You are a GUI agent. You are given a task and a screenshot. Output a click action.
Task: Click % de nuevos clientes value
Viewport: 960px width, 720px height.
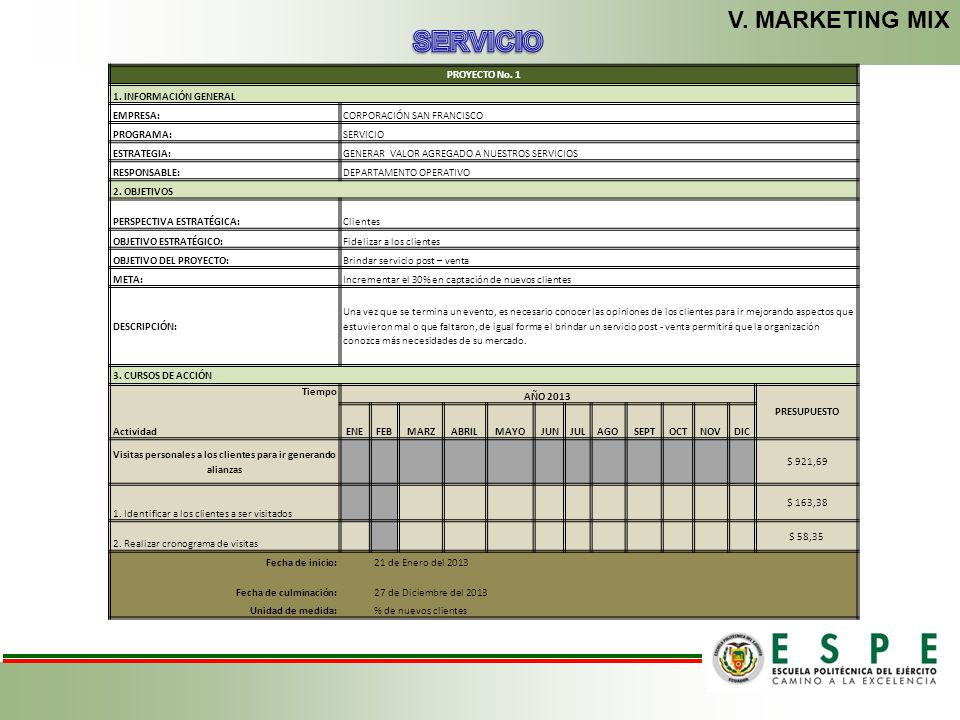point(420,610)
